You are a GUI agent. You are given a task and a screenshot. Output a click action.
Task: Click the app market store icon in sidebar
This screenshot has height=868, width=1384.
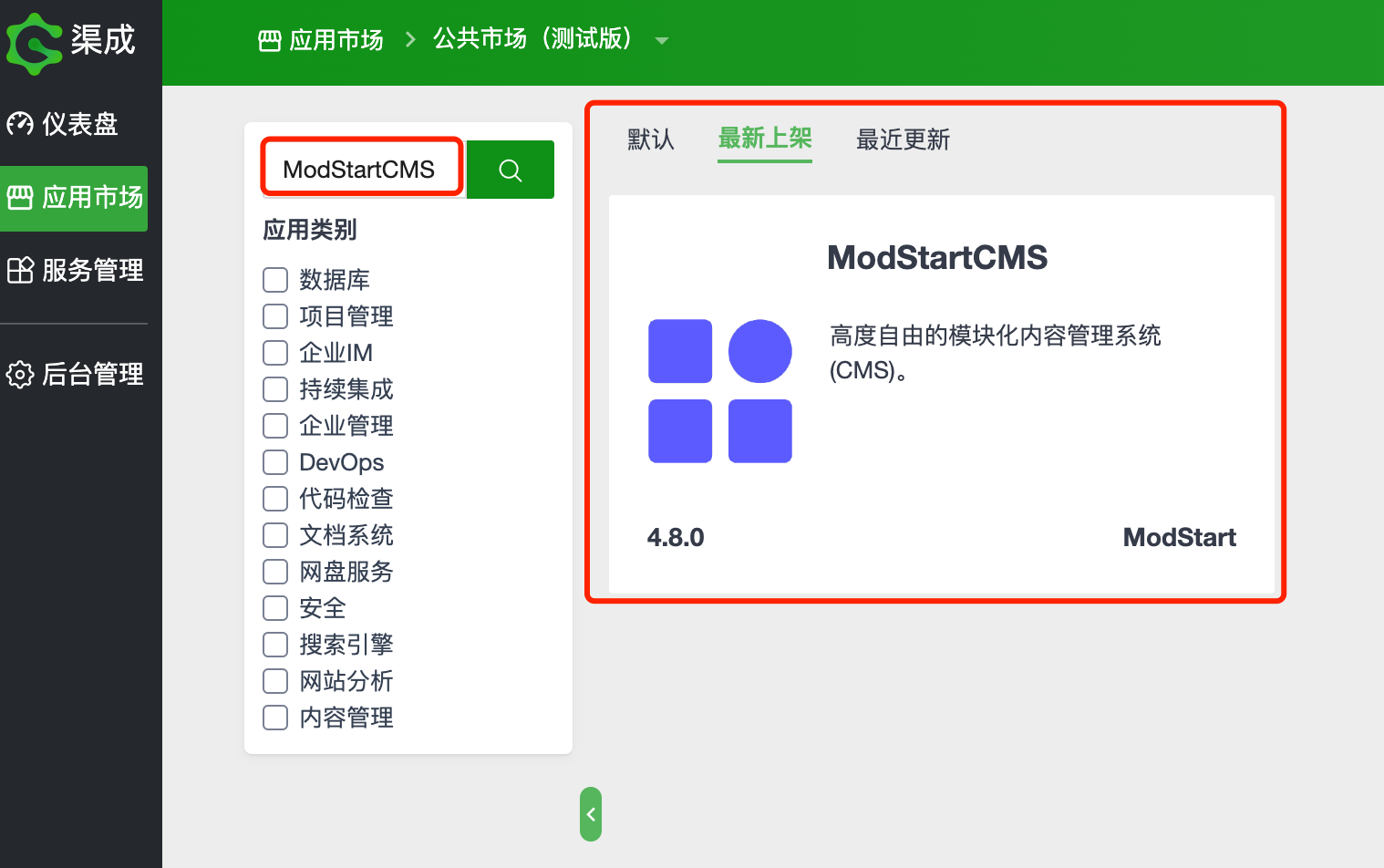[20, 197]
